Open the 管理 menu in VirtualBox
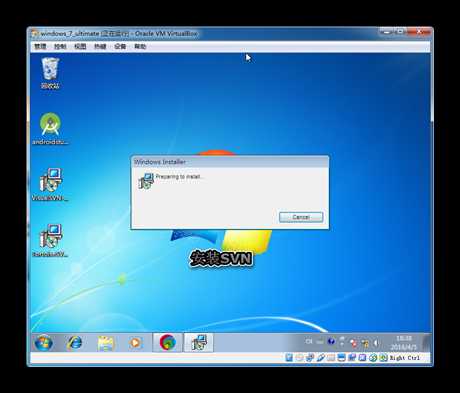This screenshot has width=460, height=393. (x=40, y=46)
